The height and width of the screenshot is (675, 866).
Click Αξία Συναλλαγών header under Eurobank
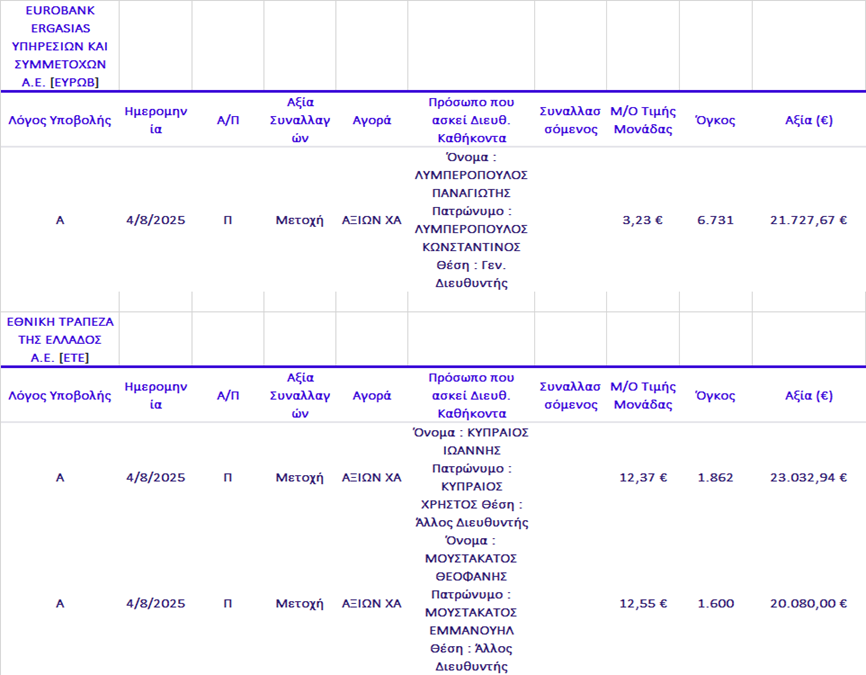(300, 120)
